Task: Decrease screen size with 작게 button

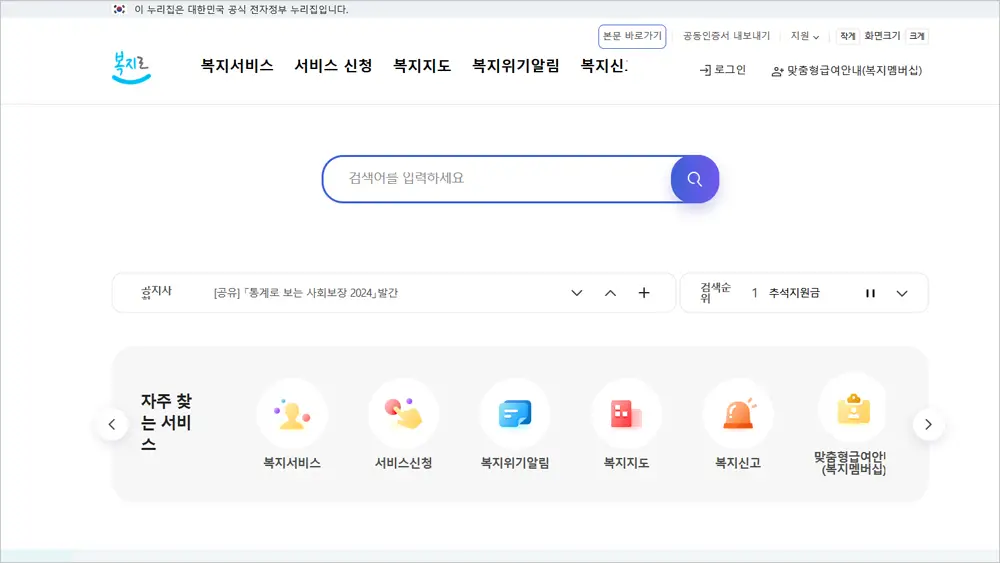Action: [x=847, y=36]
